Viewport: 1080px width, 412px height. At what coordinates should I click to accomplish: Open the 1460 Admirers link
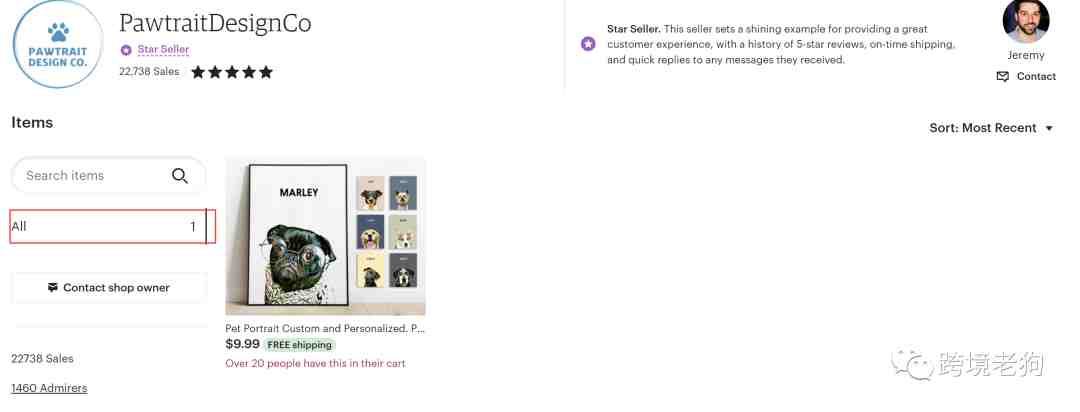click(x=49, y=388)
